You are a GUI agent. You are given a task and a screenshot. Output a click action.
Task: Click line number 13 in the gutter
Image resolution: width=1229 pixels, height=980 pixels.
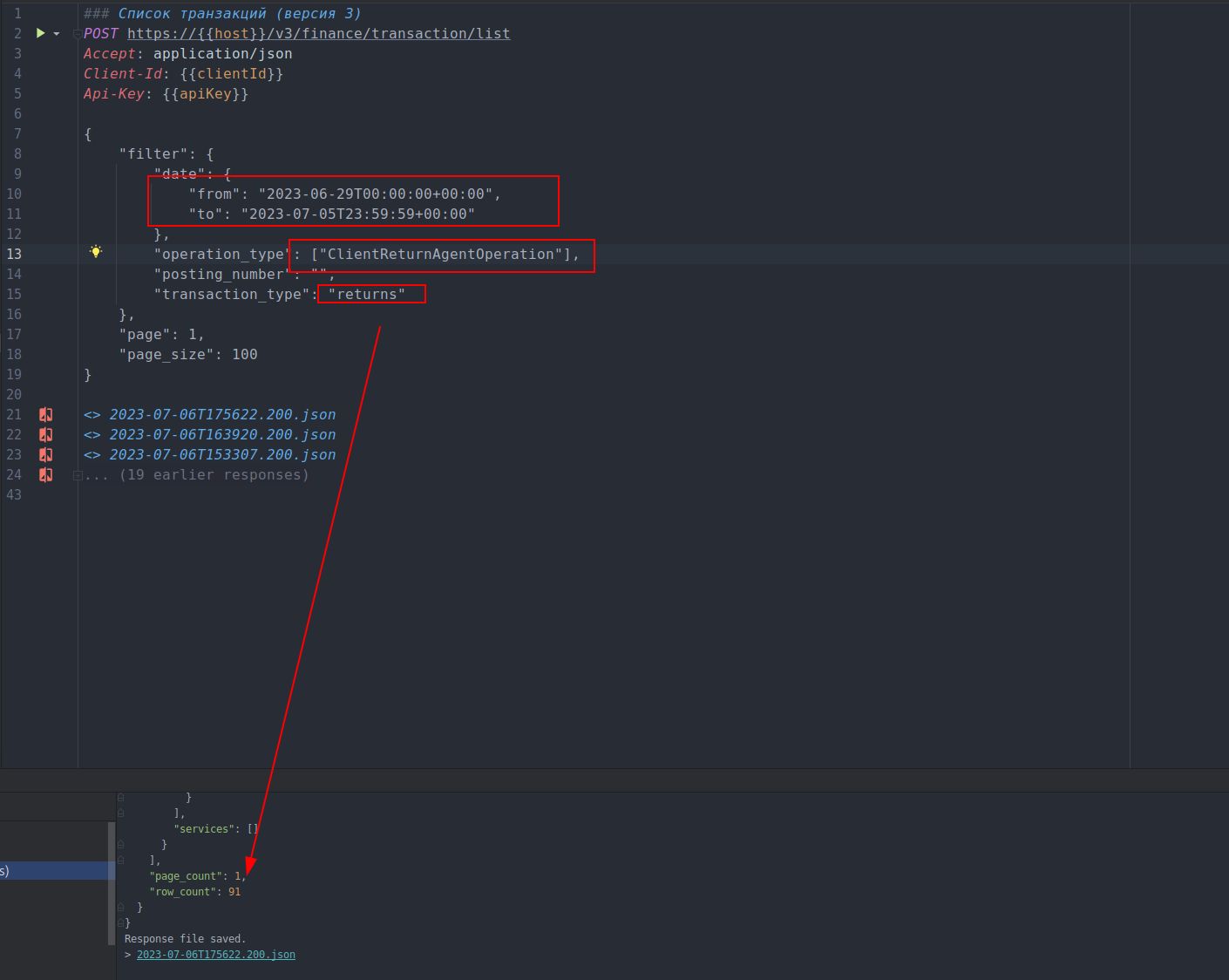[x=14, y=254]
